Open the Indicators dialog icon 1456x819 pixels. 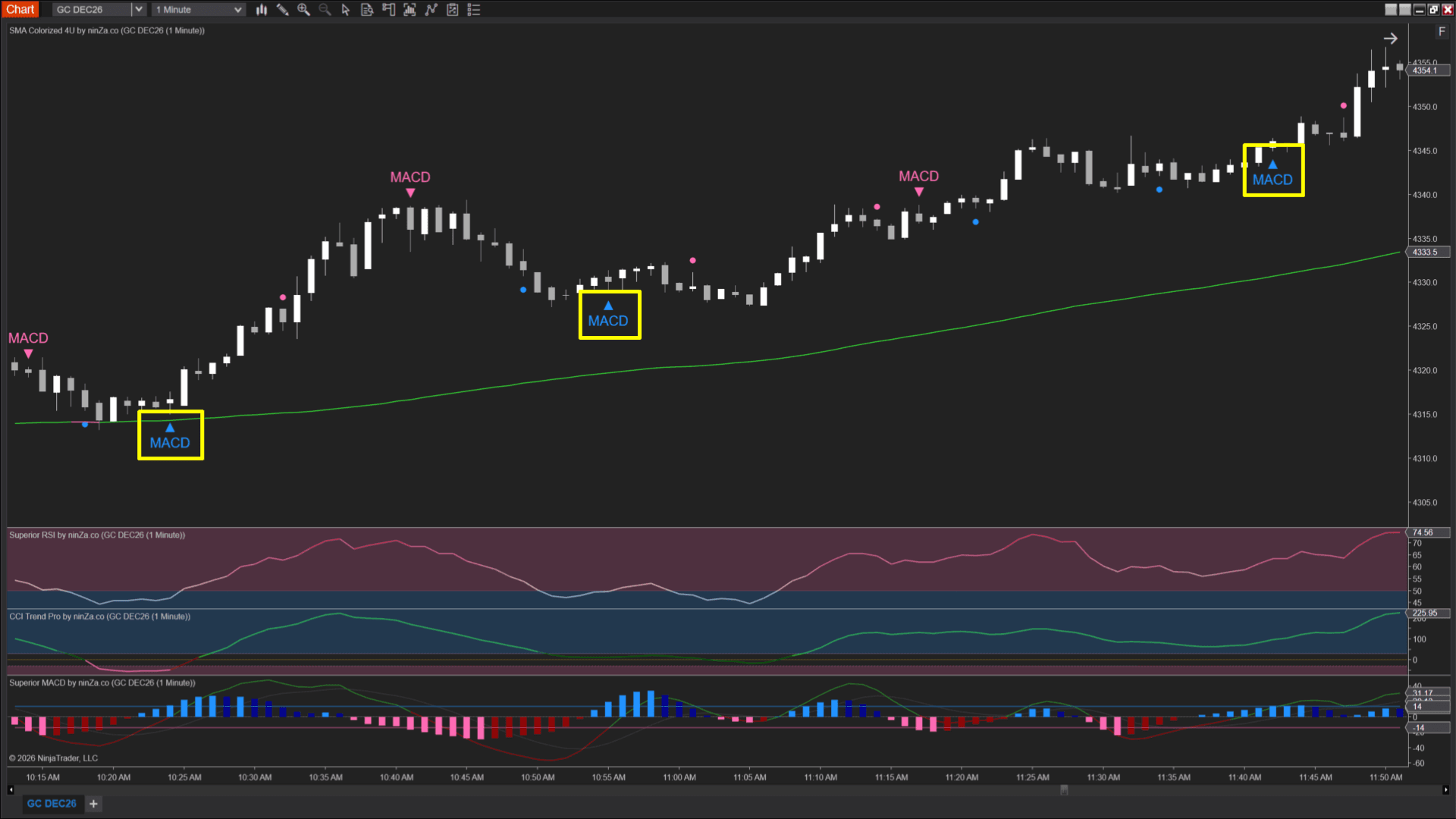(431, 10)
